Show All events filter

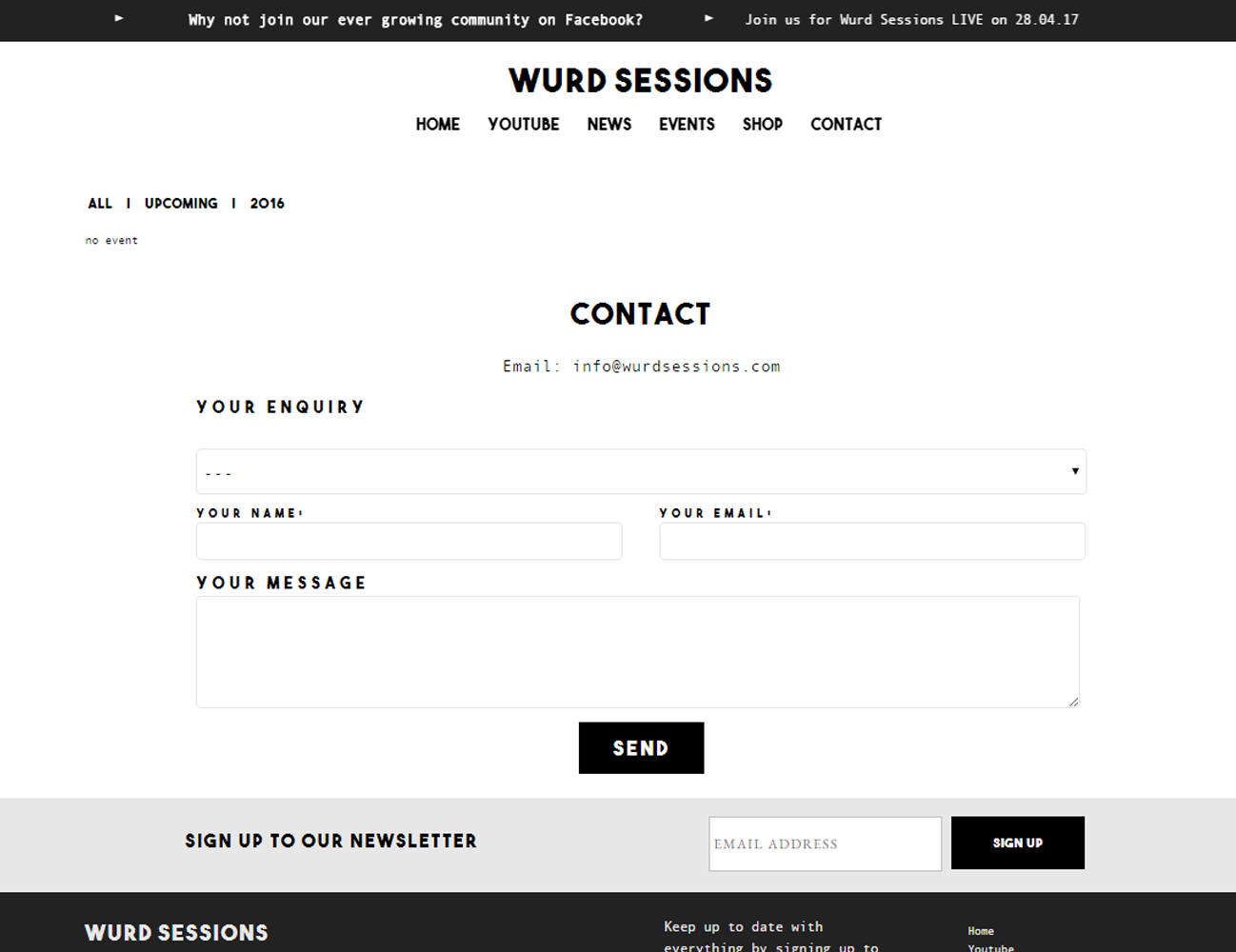(100, 204)
